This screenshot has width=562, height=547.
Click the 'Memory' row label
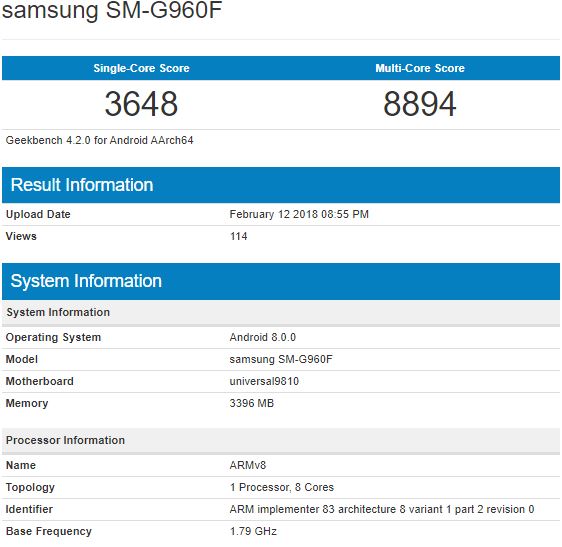point(27,403)
